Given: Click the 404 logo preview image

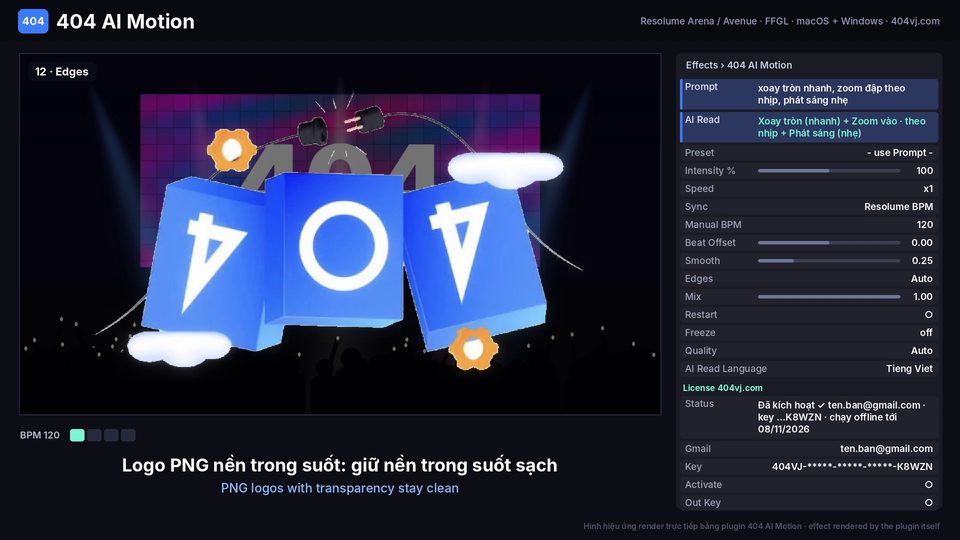Looking at the screenshot, I should pyautogui.click(x=340, y=234).
